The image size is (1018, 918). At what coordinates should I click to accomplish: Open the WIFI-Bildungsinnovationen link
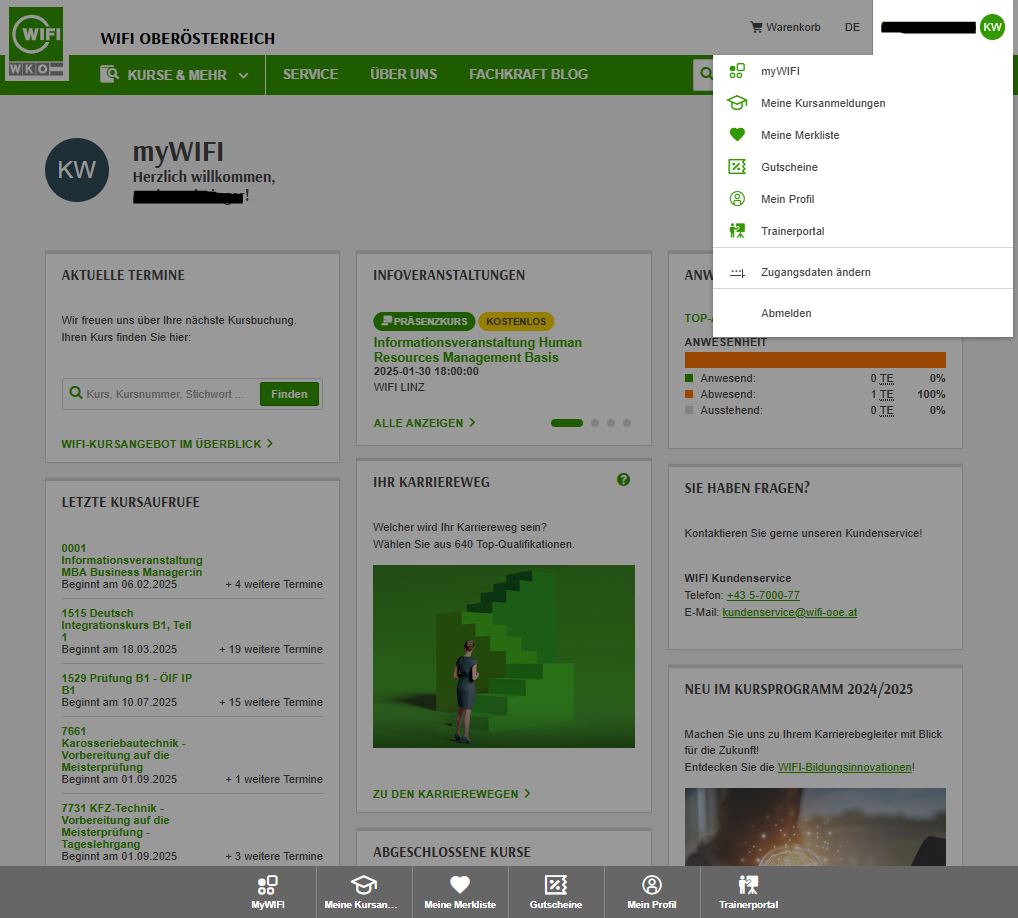pyautogui.click(x=845, y=767)
